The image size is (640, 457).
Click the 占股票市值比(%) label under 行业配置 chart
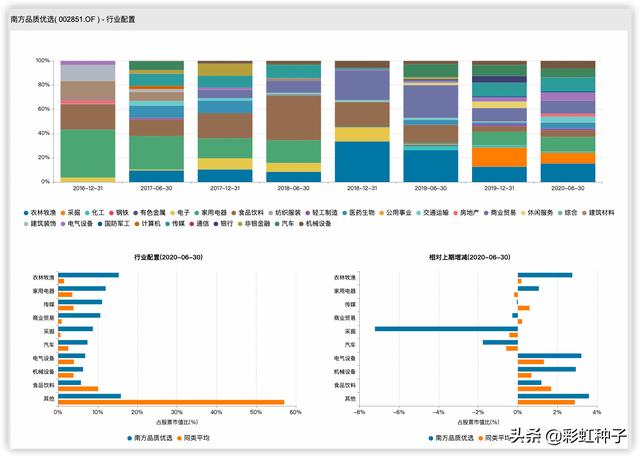177,422
